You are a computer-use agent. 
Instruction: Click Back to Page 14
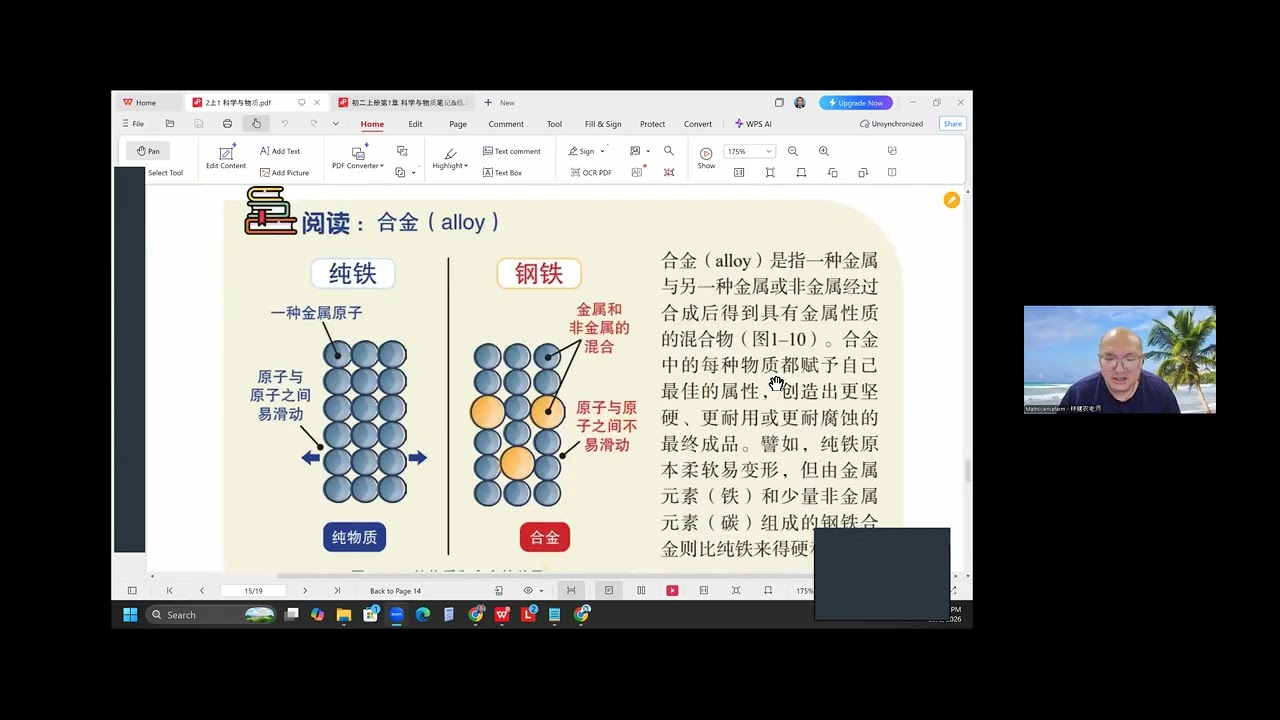[x=395, y=591]
